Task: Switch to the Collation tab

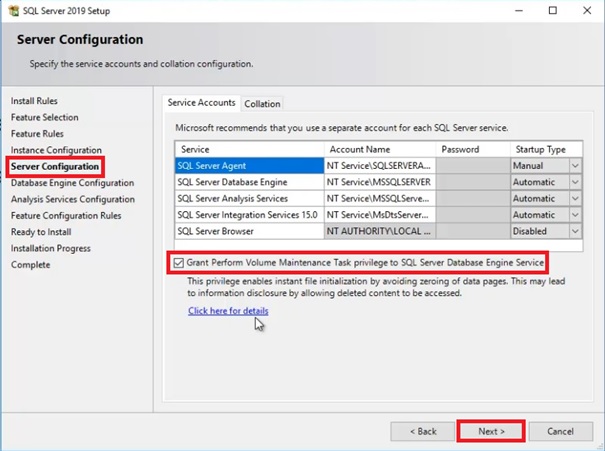Action: pos(262,104)
